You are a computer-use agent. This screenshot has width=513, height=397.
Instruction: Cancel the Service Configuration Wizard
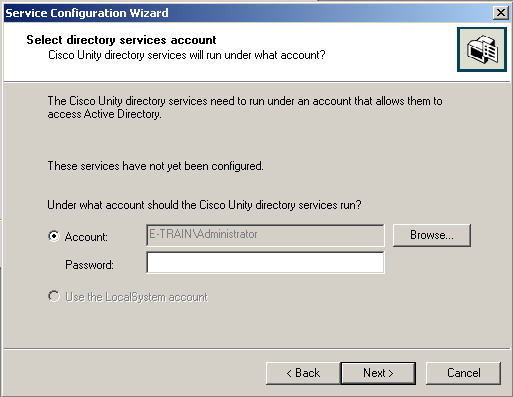463,373
